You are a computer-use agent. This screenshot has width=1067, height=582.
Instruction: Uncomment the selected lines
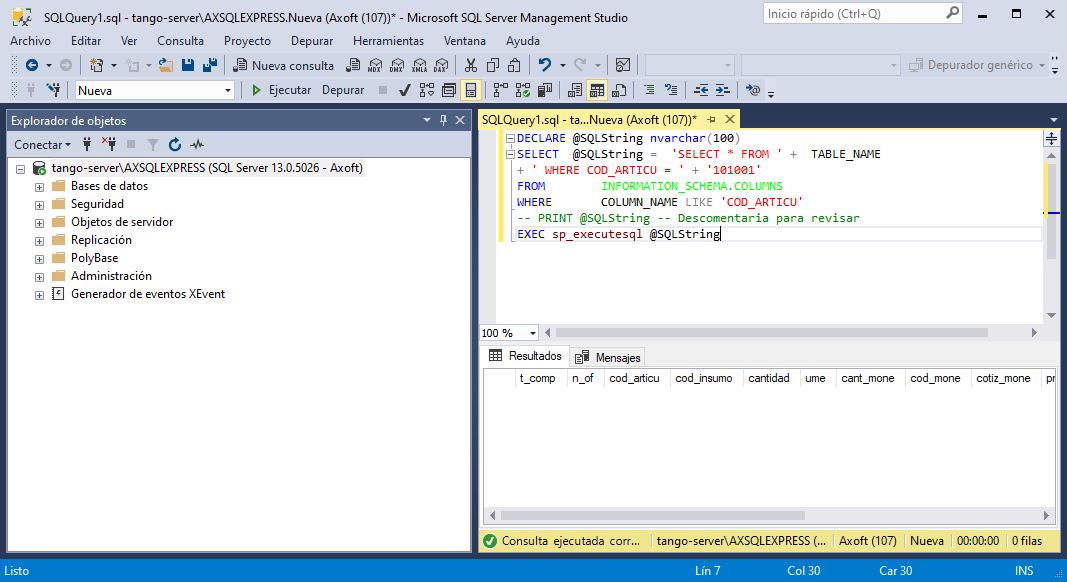671,90
